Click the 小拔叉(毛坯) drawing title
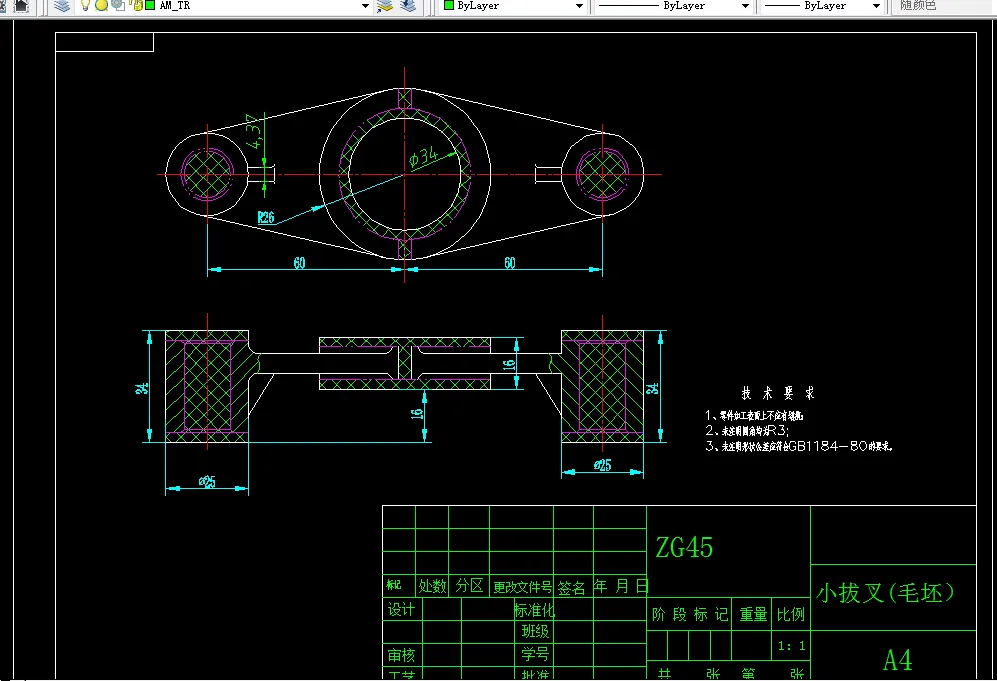This screenshot has width=997, height=681. 886,593
